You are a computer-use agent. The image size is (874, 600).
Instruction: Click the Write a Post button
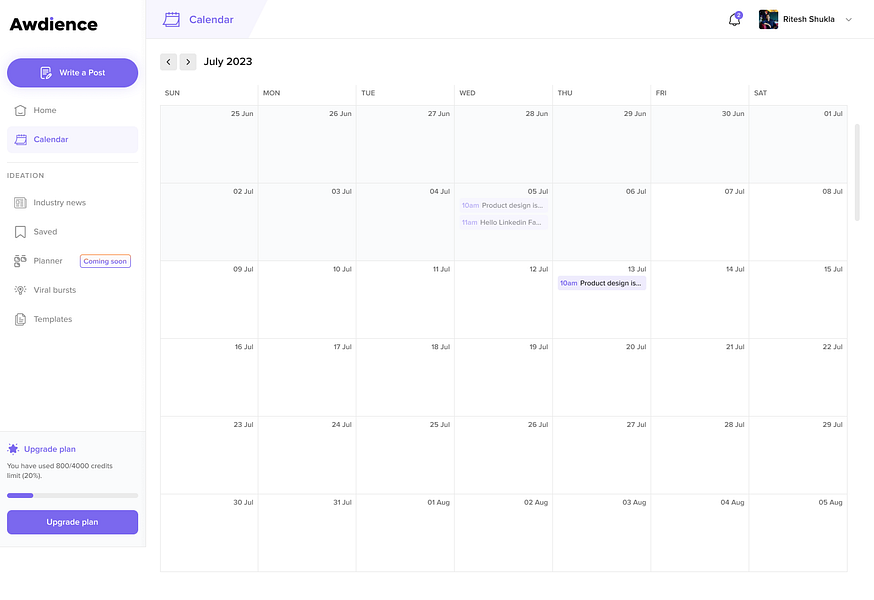[72, 72]
